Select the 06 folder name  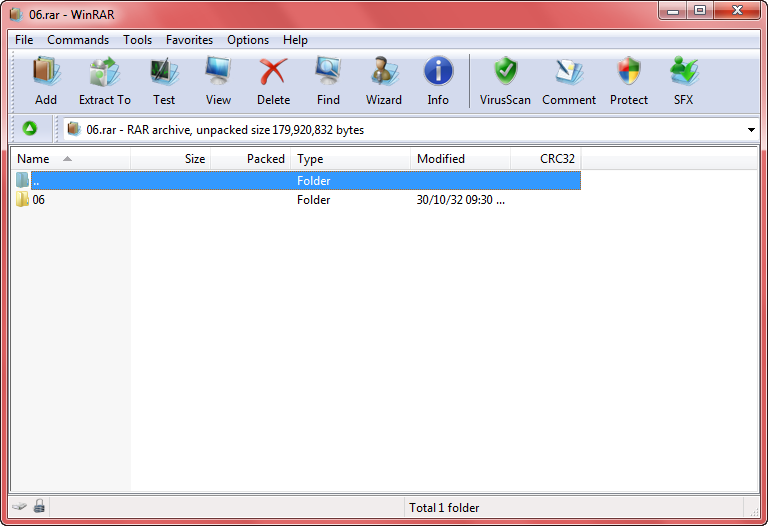point(38,200)
